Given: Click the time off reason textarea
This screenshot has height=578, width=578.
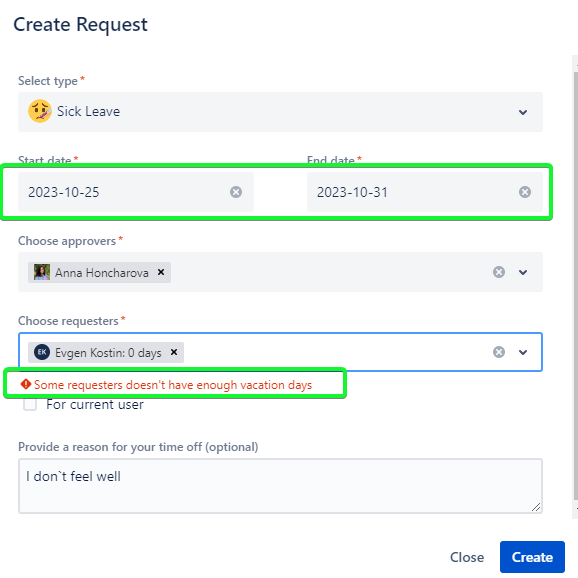Looking at the screenshot, I should click(x=280, y=486).
